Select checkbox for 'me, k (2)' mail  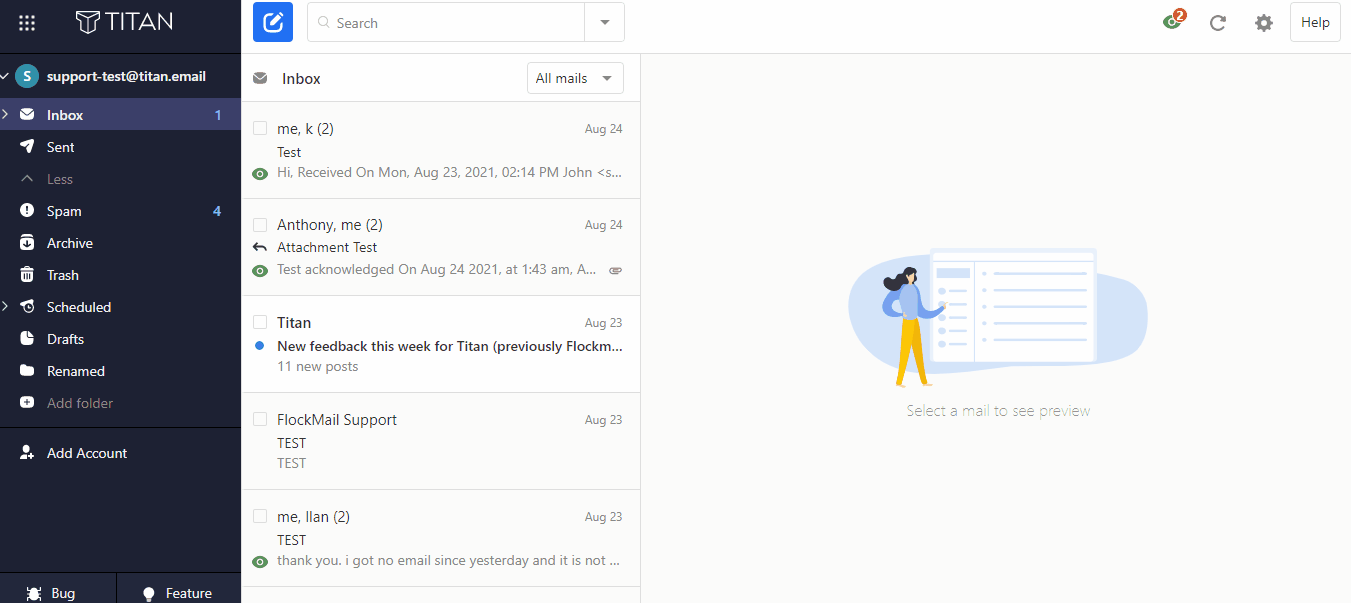(x=260, y=128)
